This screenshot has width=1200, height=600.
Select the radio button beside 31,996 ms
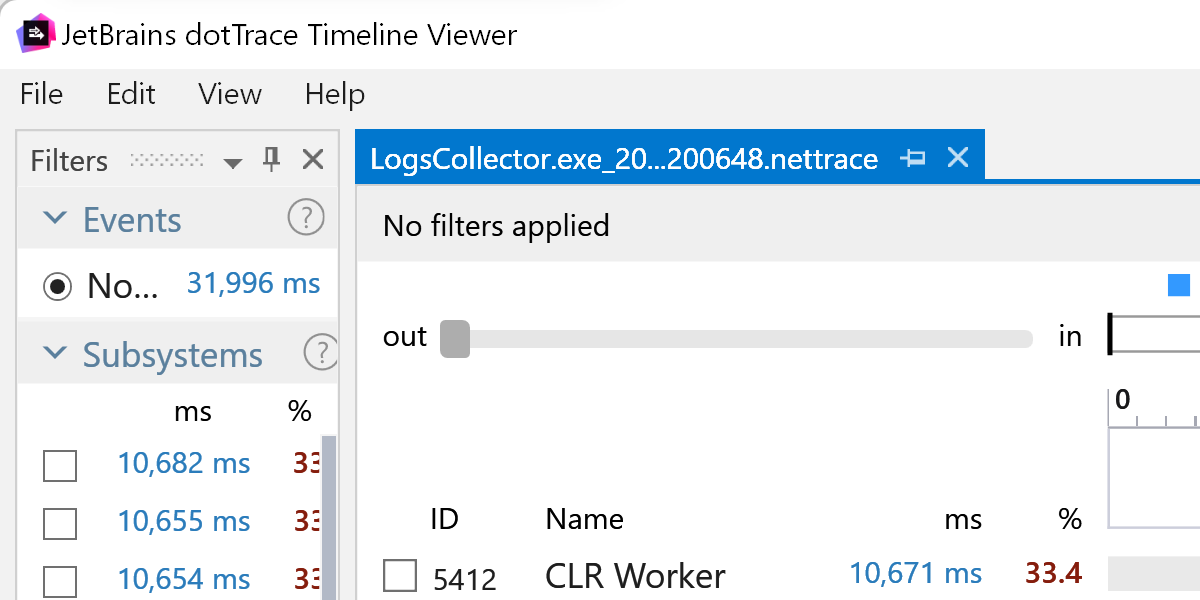tap(59, 287)
